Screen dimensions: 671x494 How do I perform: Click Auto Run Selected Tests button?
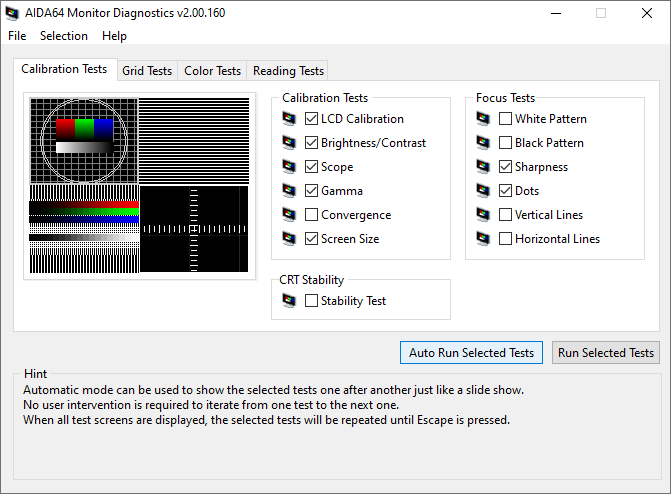tap(471, 353)
